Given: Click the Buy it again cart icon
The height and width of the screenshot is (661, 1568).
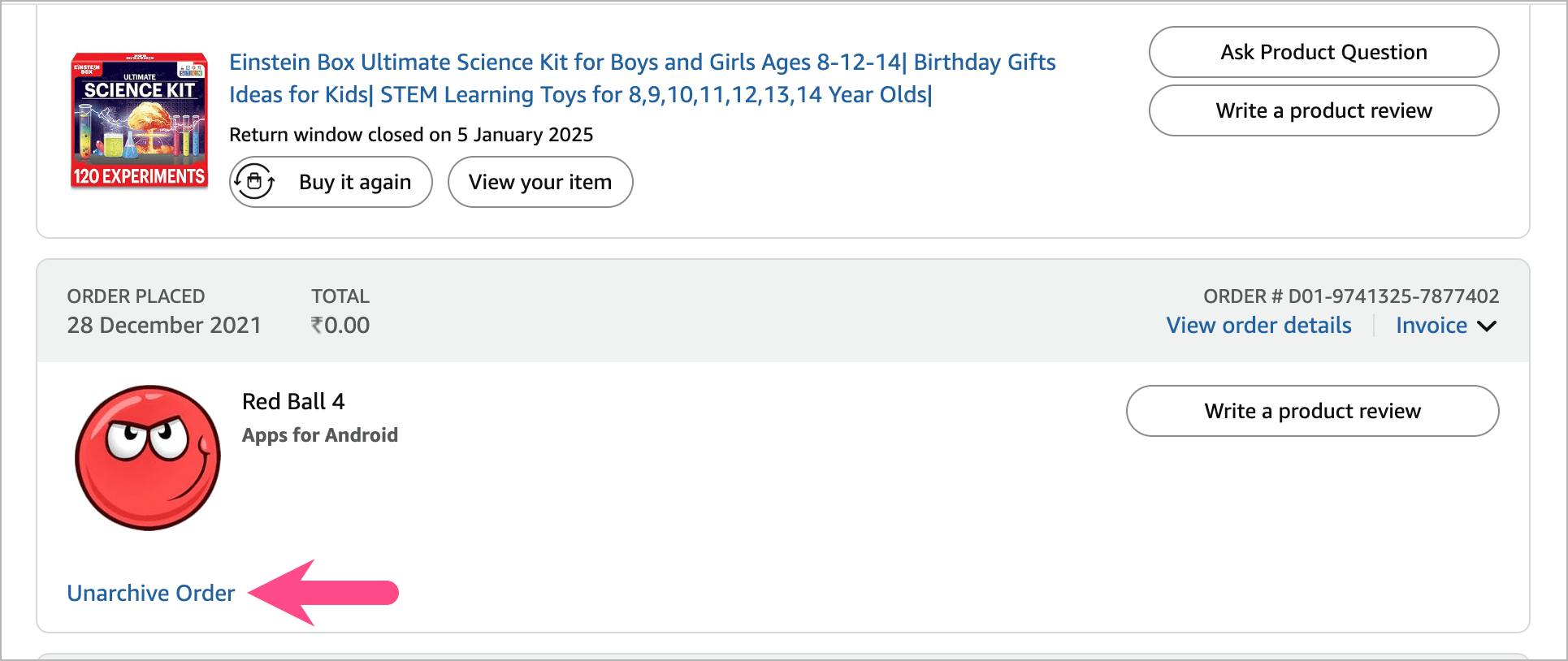Looking at the screenshot, I should (x=254, y=182).
